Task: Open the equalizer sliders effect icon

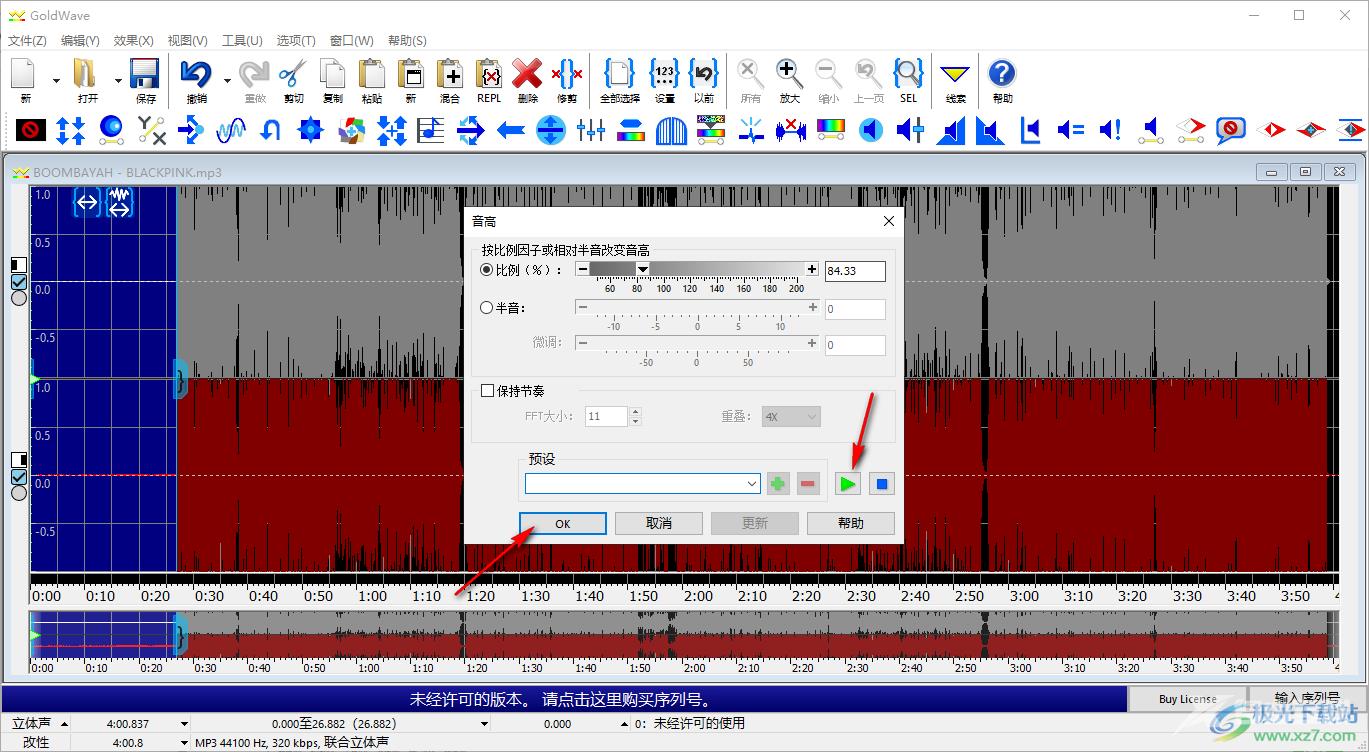Action: 591,130
